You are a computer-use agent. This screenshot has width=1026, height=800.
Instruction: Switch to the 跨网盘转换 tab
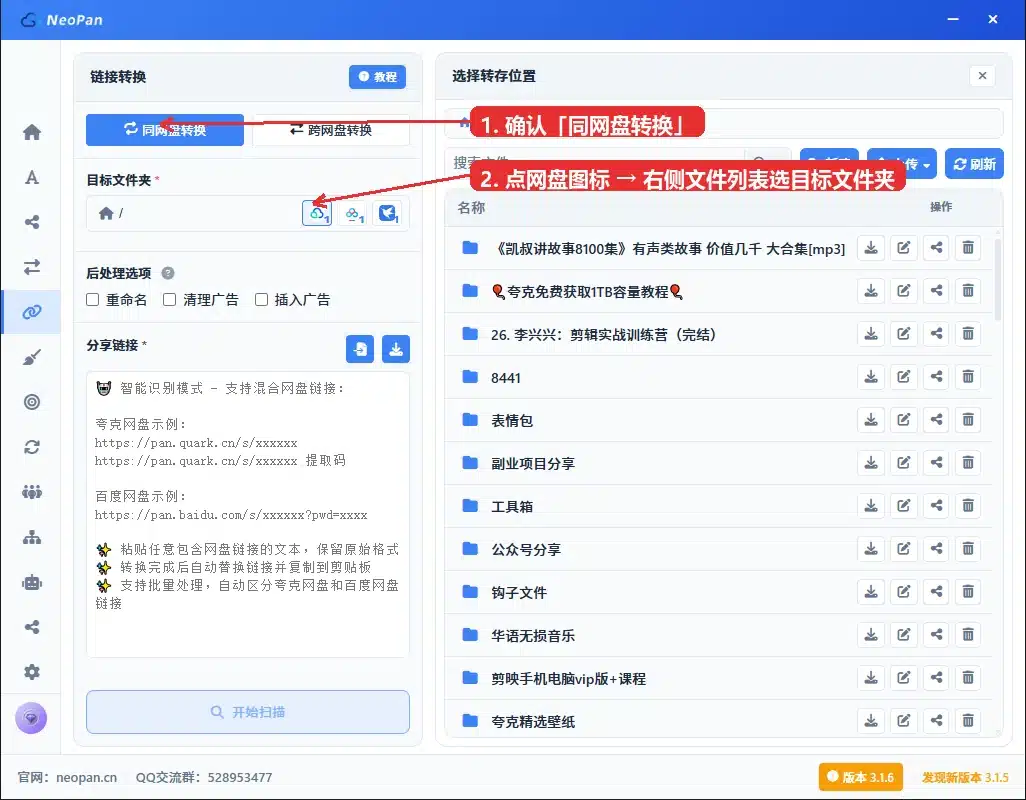[331, 130]
